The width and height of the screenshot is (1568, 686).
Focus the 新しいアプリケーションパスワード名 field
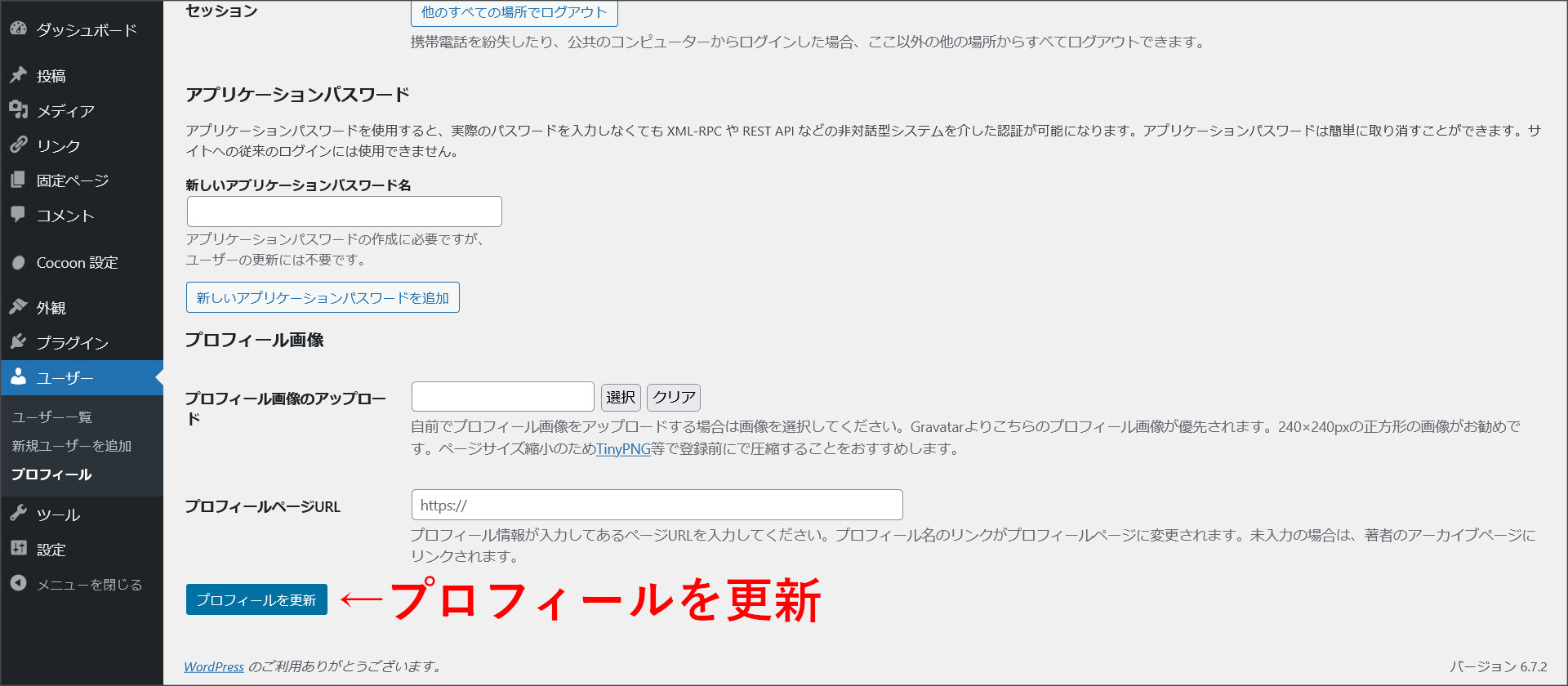344,212
